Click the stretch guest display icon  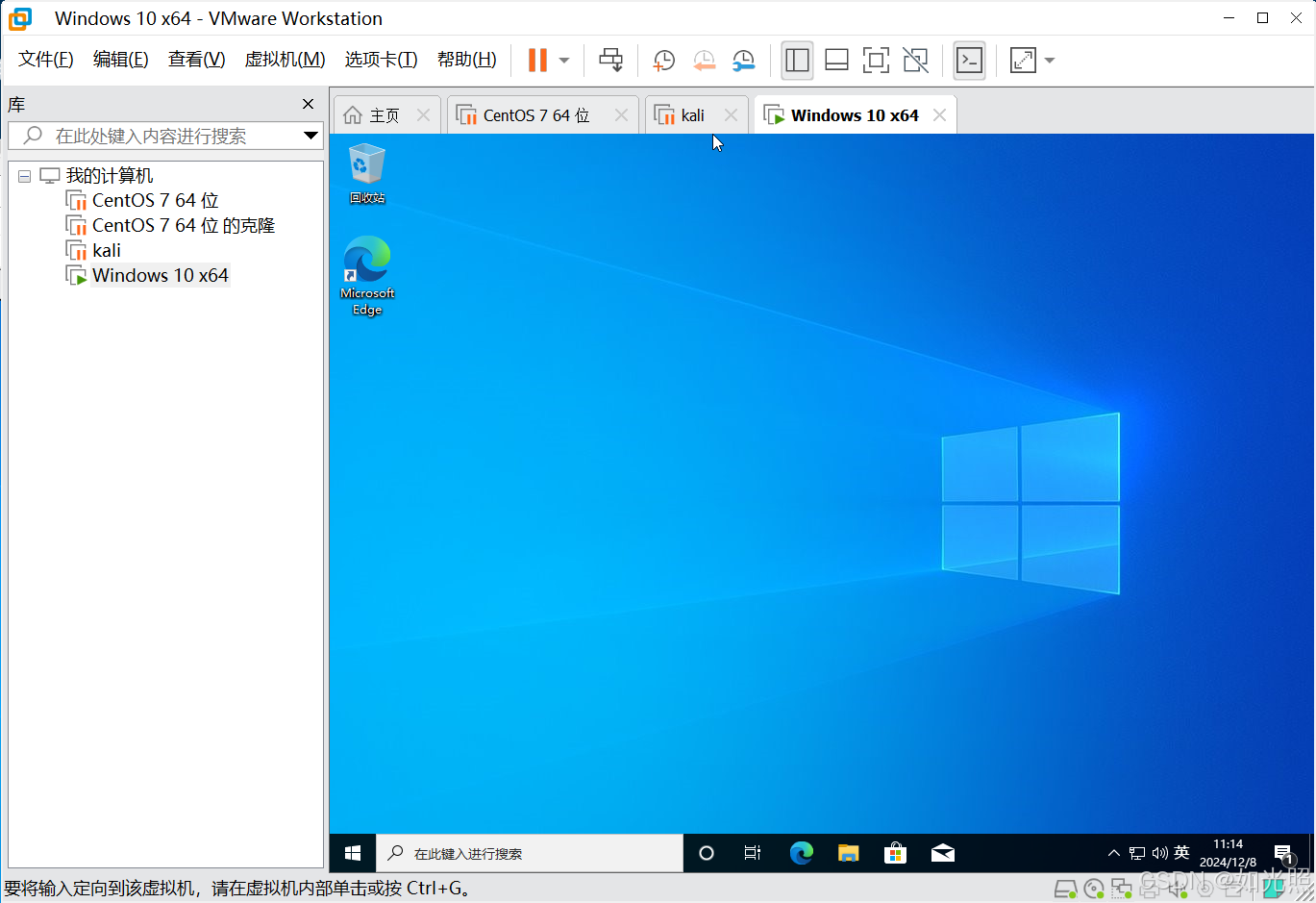(1023, 61)
